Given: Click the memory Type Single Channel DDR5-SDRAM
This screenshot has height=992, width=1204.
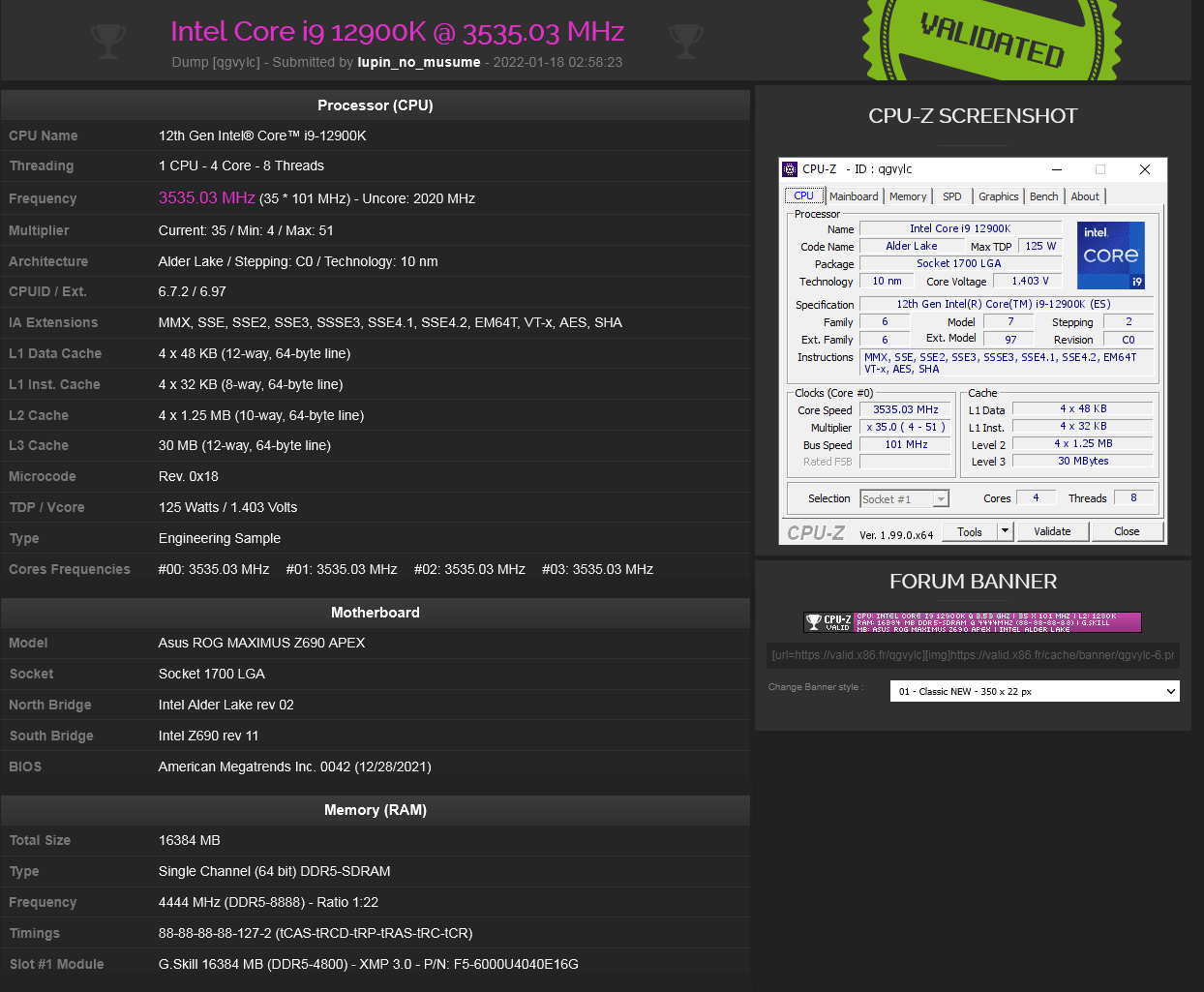Looking at the screenshot, I should (x=275, y=871).
